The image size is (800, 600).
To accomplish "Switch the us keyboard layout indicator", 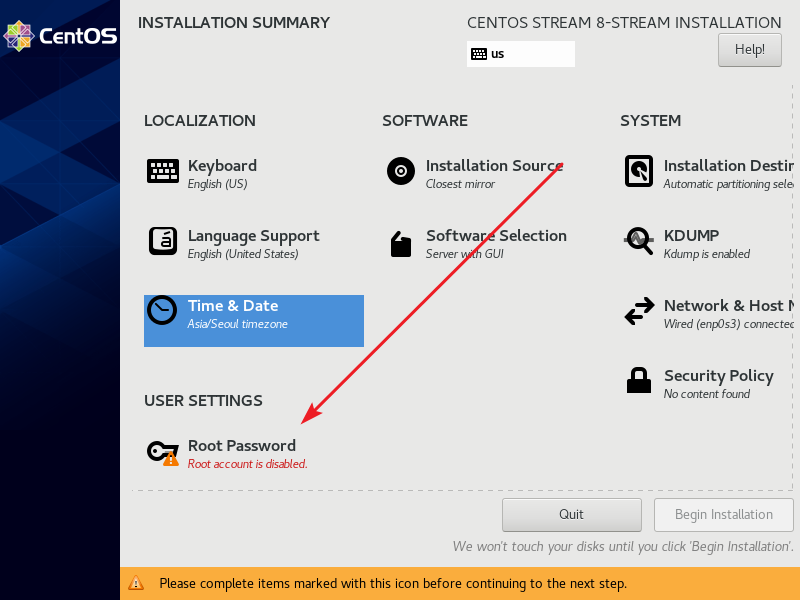I will [520, 54].
